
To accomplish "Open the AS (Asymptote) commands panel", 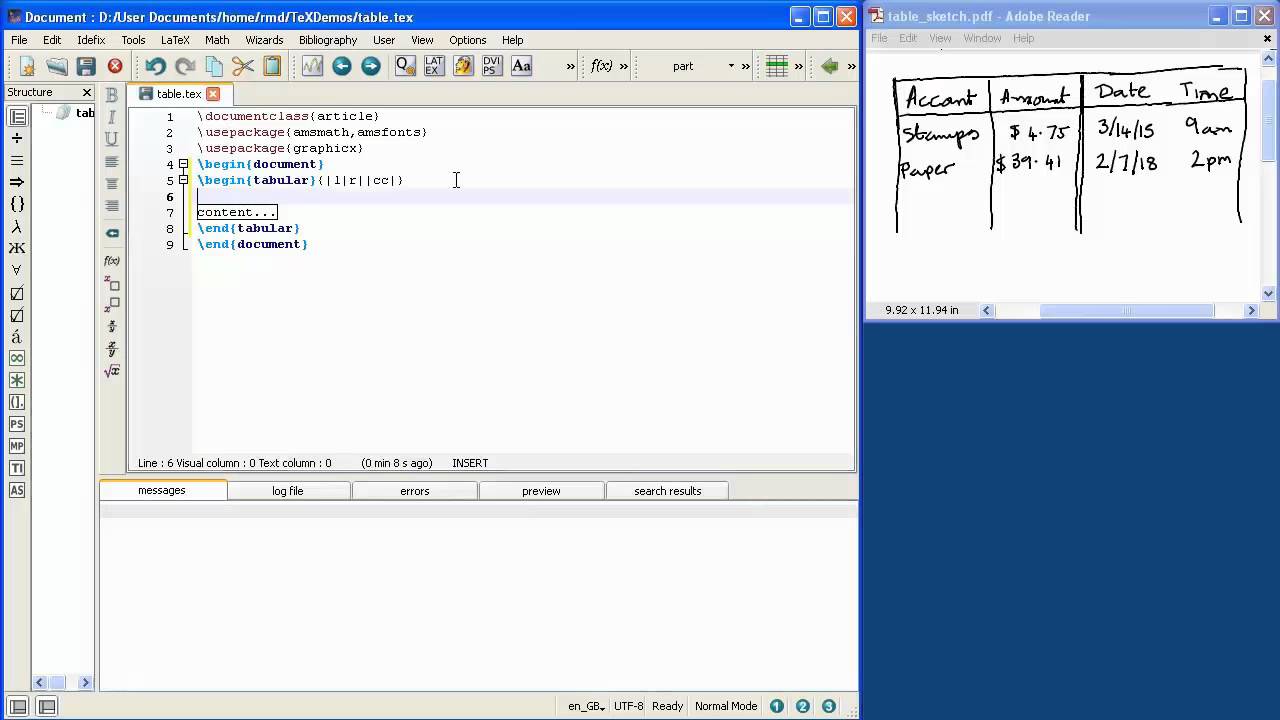I will (x=17, y=490).
